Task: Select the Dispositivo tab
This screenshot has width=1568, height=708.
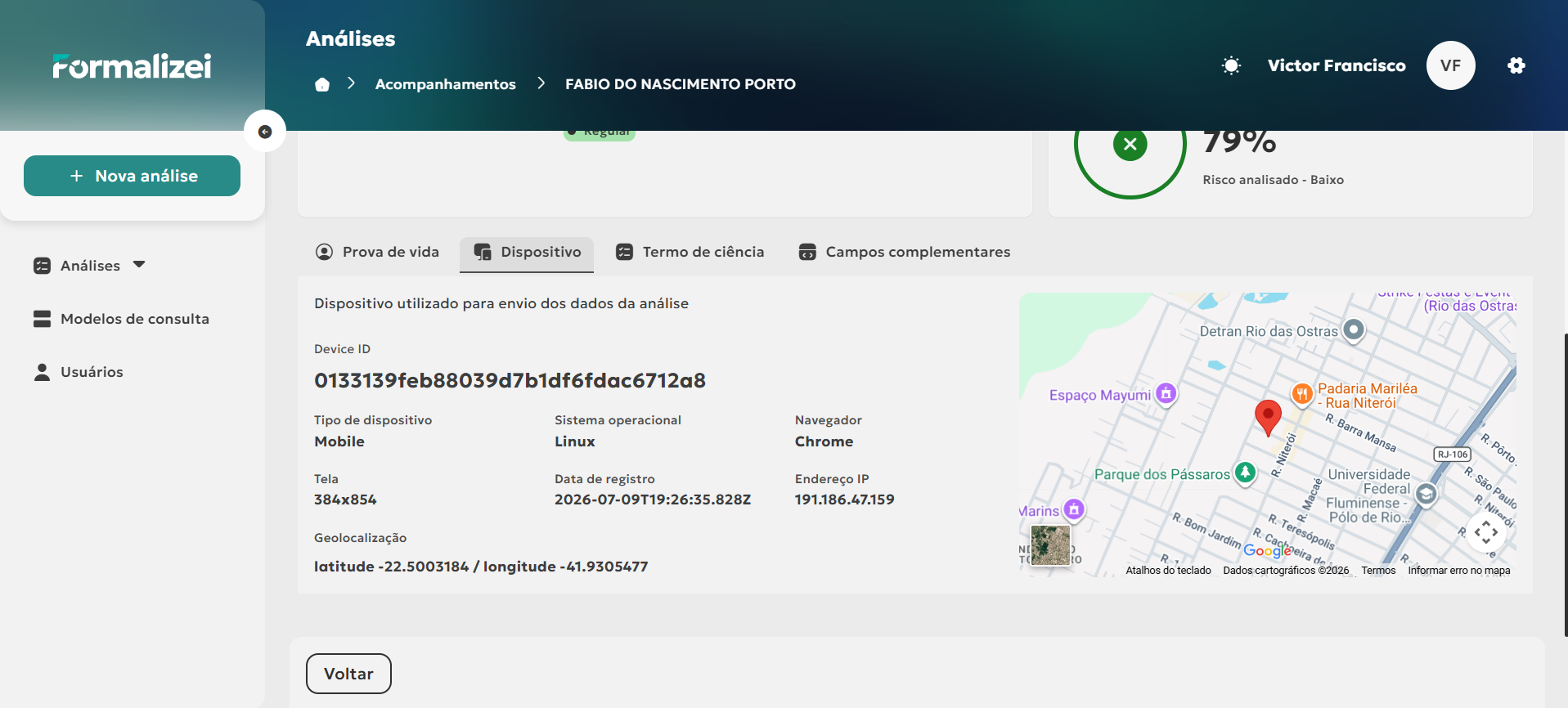Action: [x=527, y=253]
